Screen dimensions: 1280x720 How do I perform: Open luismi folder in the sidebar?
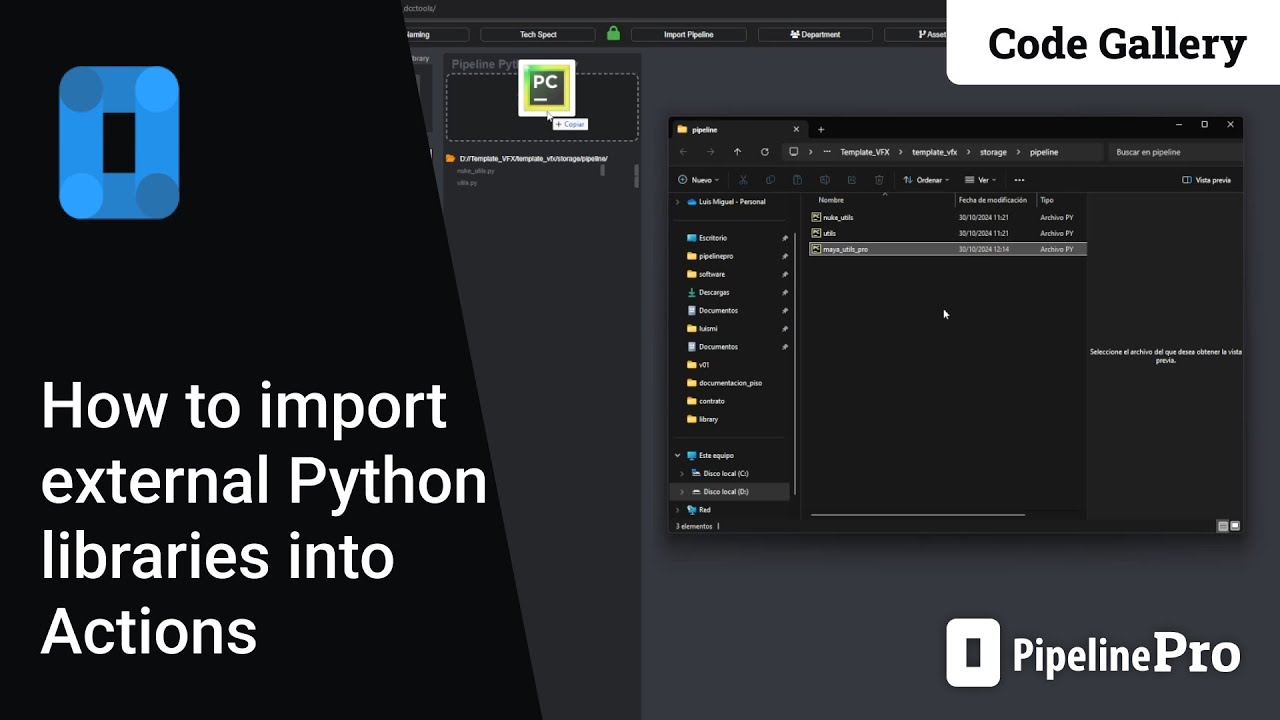pos(708,328)
